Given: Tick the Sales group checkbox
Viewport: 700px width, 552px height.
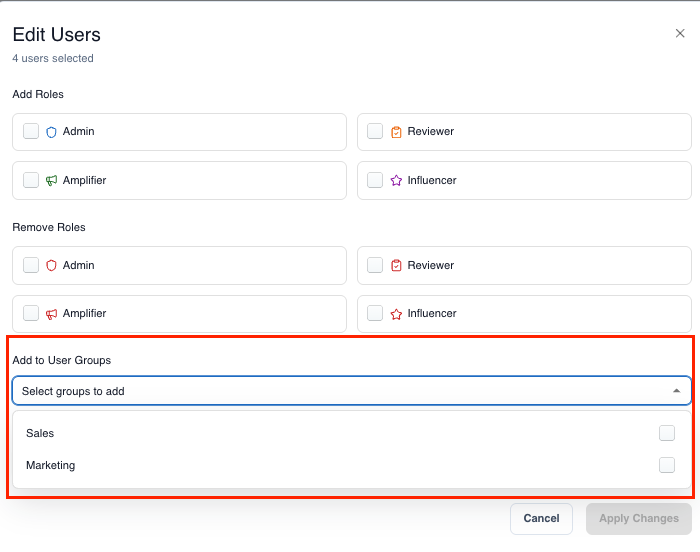Looking at the screenshot, I should [667, 433].
